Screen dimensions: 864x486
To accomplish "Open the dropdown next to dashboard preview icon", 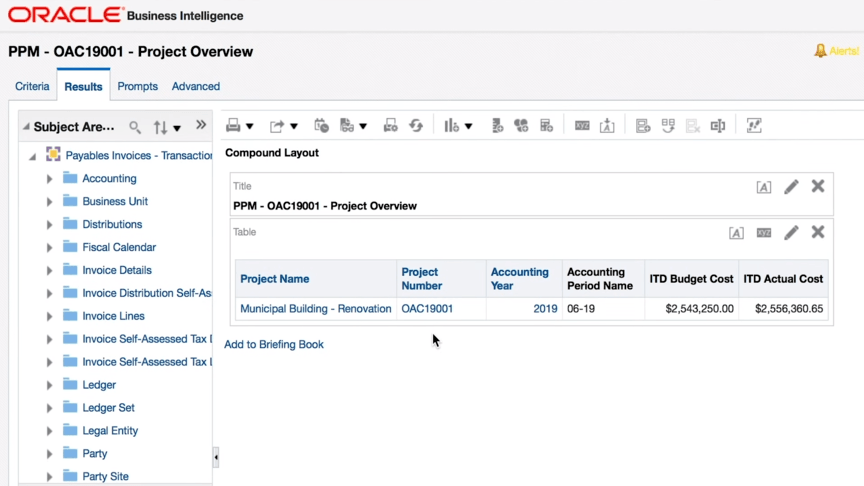I will coord(363,126).
